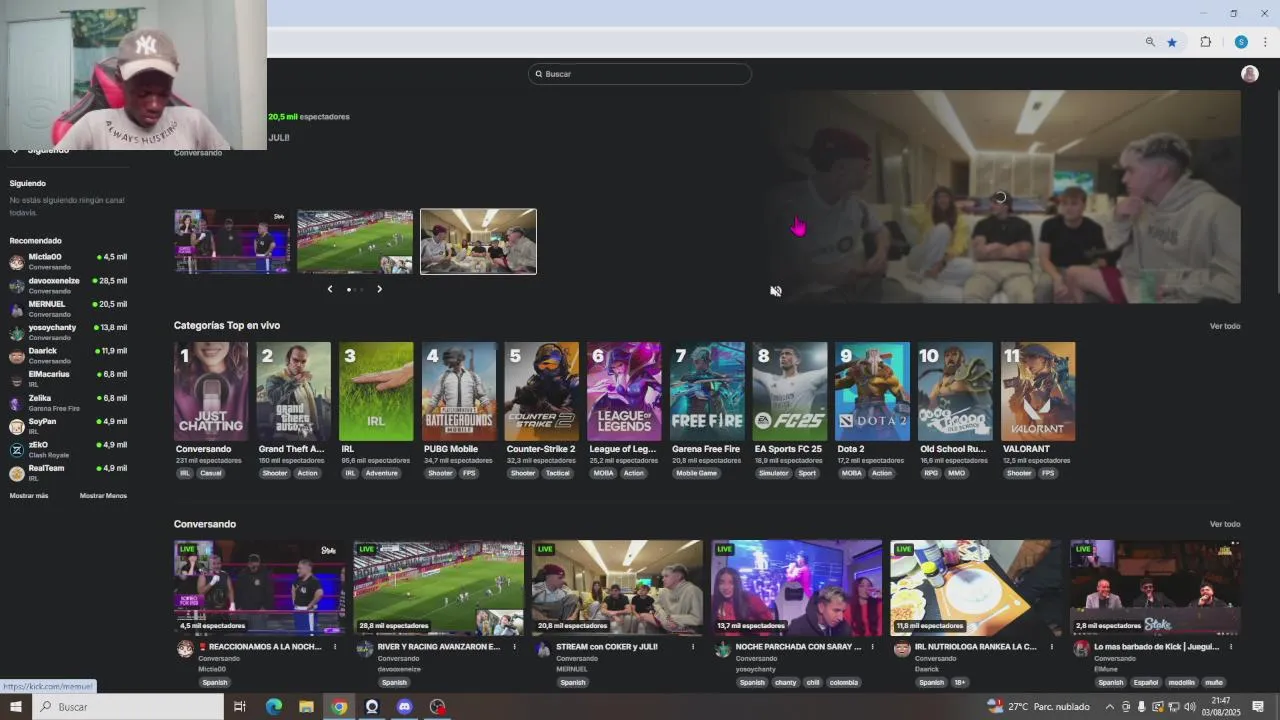Show hidden system tray icons chevron
This screenshot has height=720, width=1280.
(1109, 707)
